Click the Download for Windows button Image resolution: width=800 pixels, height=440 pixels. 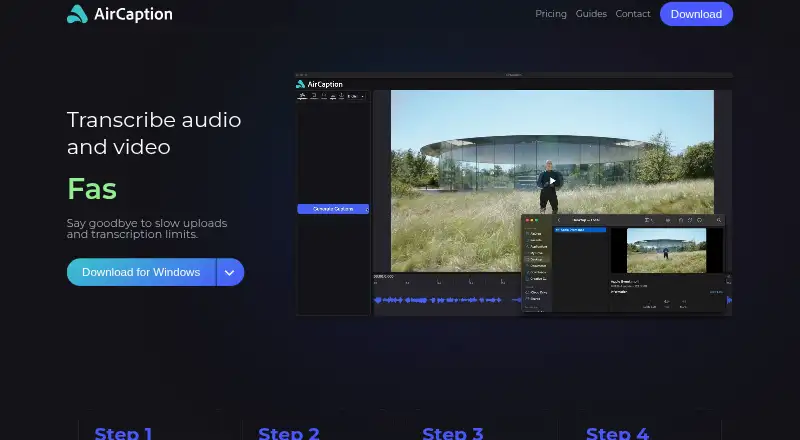141,272
